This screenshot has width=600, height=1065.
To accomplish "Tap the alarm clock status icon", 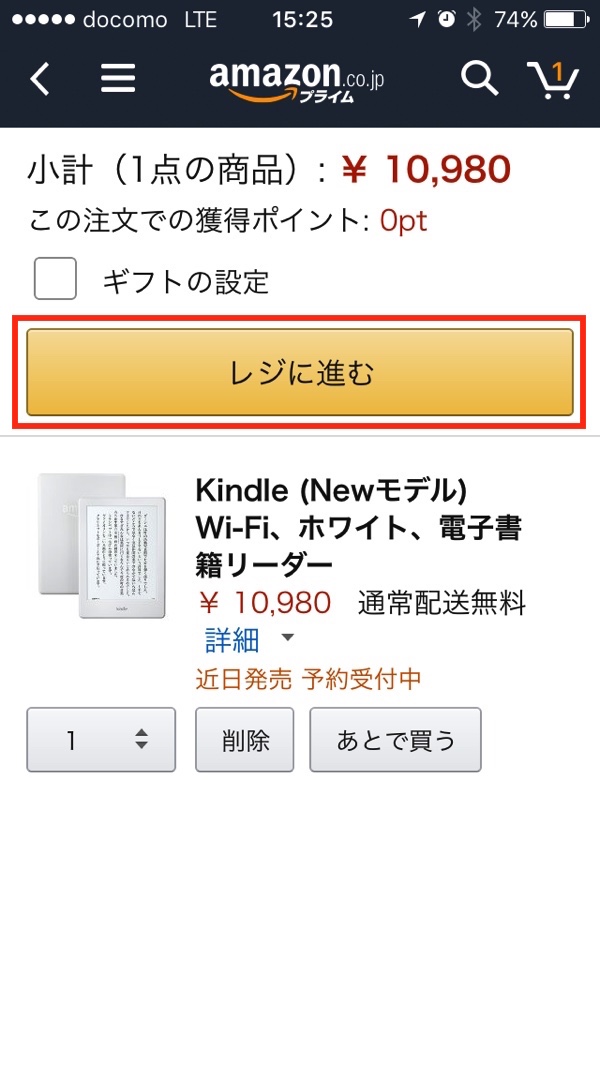I will point(446,19).
